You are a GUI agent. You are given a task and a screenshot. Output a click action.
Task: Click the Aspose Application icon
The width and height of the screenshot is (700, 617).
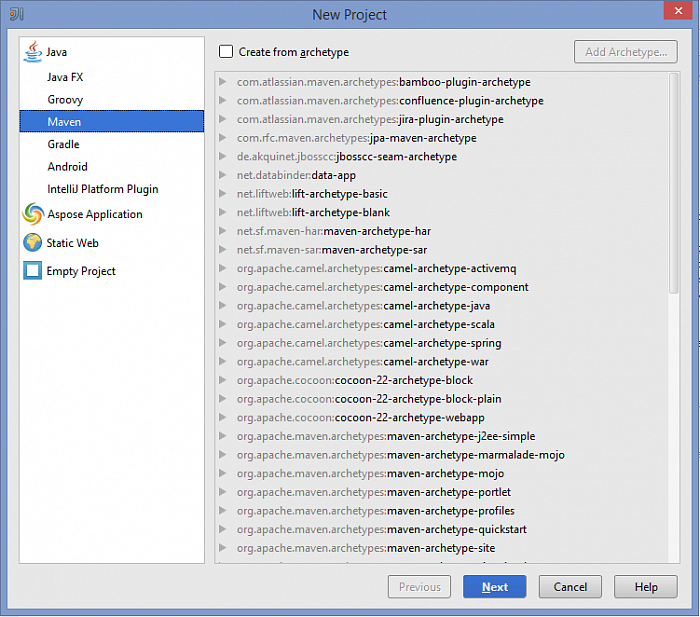pyautogui.click(x=33, y=214)
